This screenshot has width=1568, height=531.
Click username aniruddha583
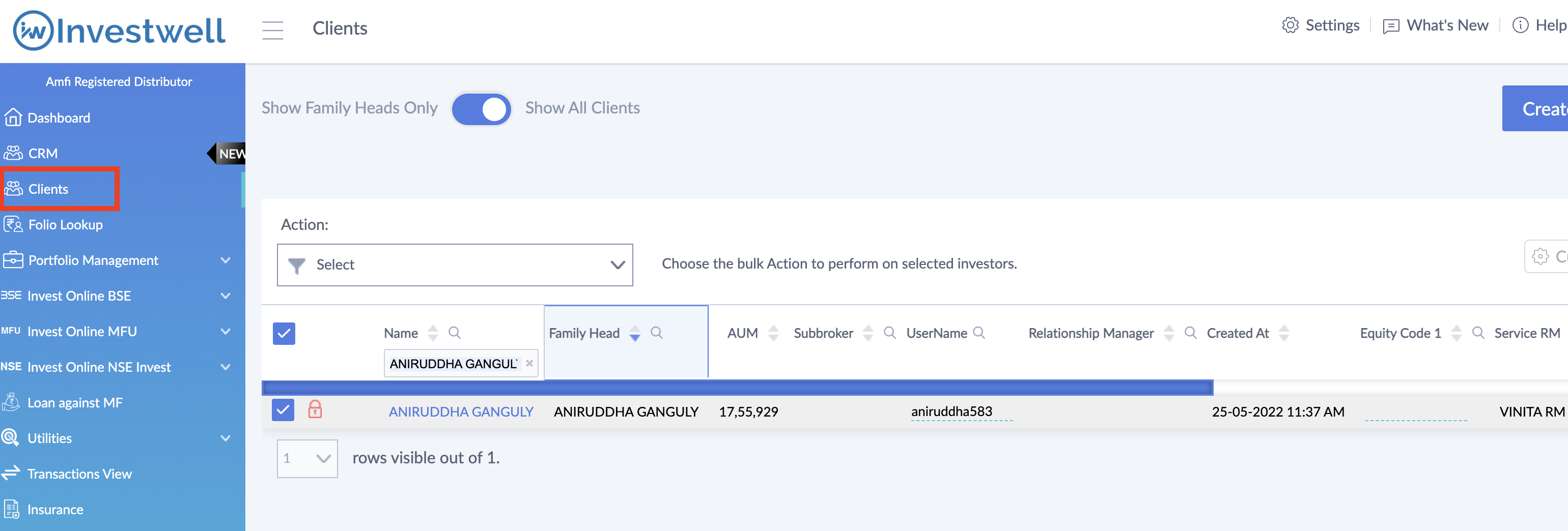(951, 411)
